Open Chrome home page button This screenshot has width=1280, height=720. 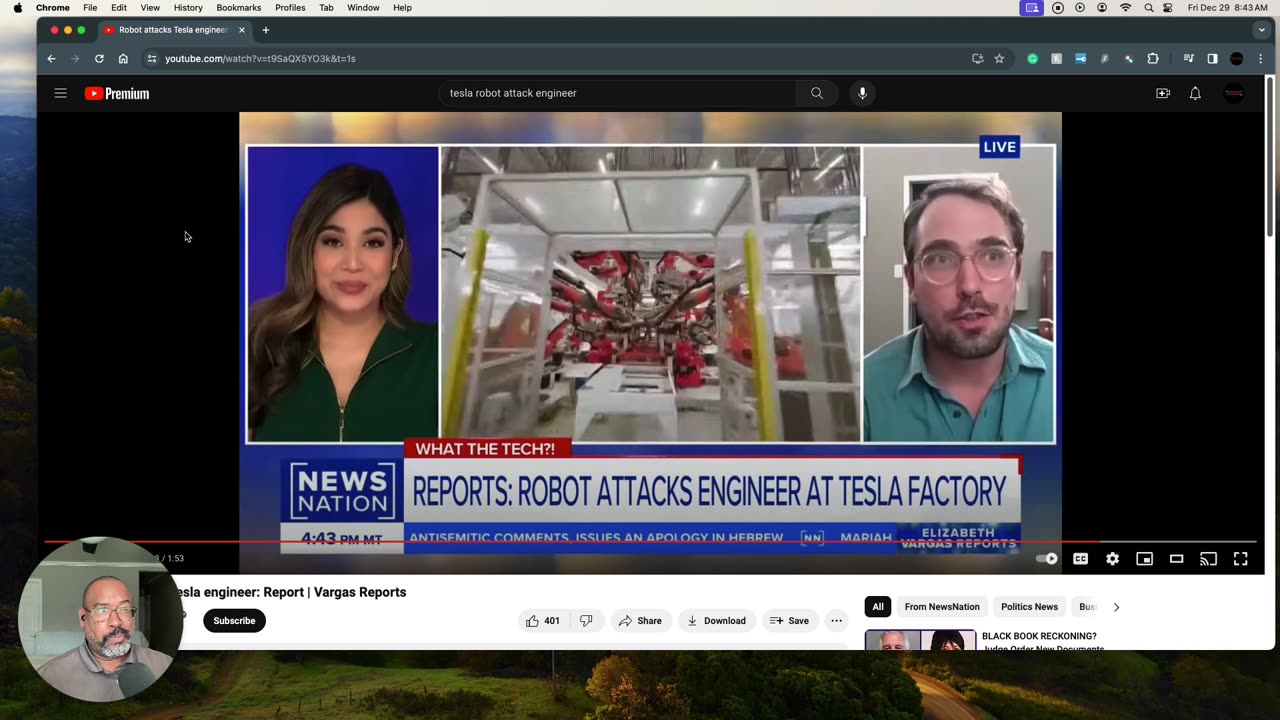(x=123, y=59)
